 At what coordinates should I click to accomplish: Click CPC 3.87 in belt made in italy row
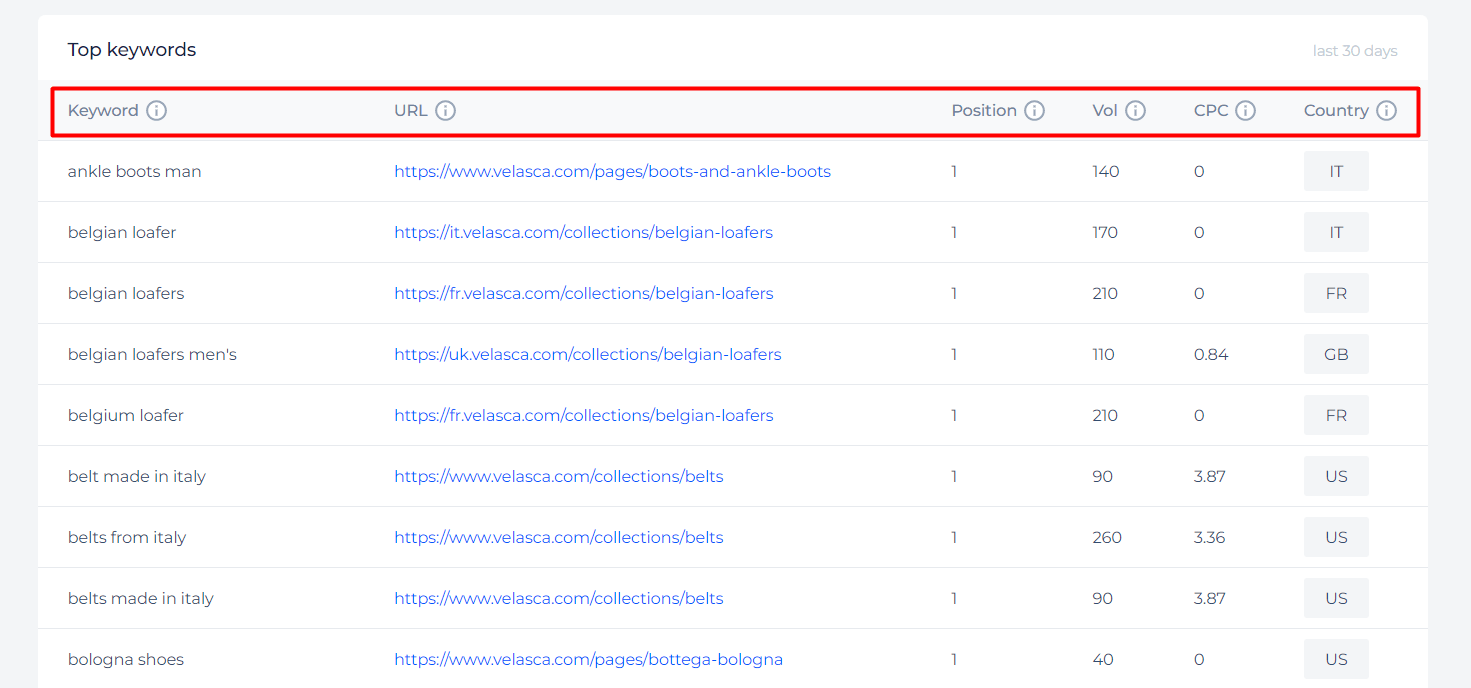click(1210, 476)
